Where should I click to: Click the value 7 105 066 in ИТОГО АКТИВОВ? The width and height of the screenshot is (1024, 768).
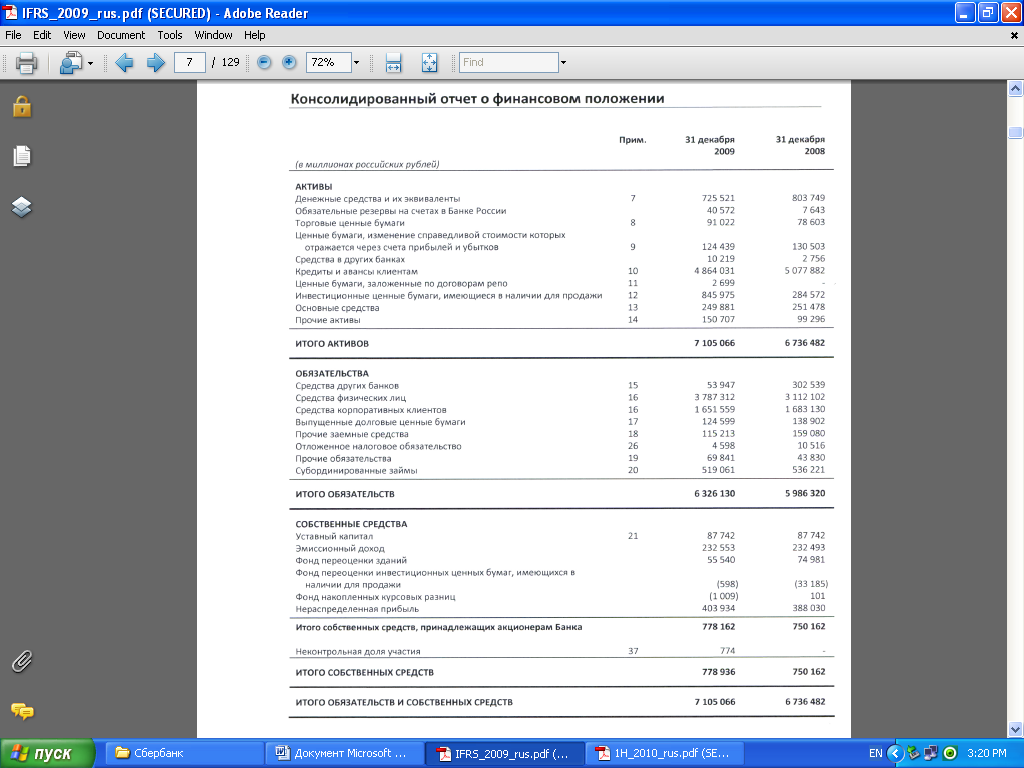[x=714, y=343]
